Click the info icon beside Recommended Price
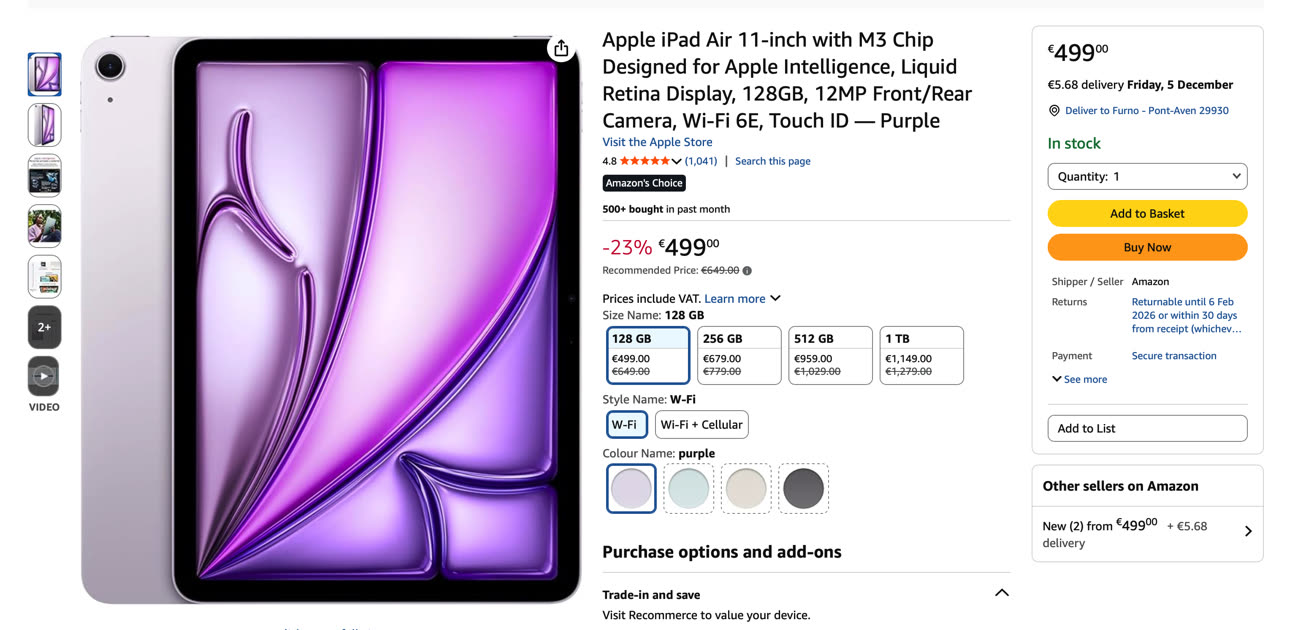 click(x=747, y=271)
